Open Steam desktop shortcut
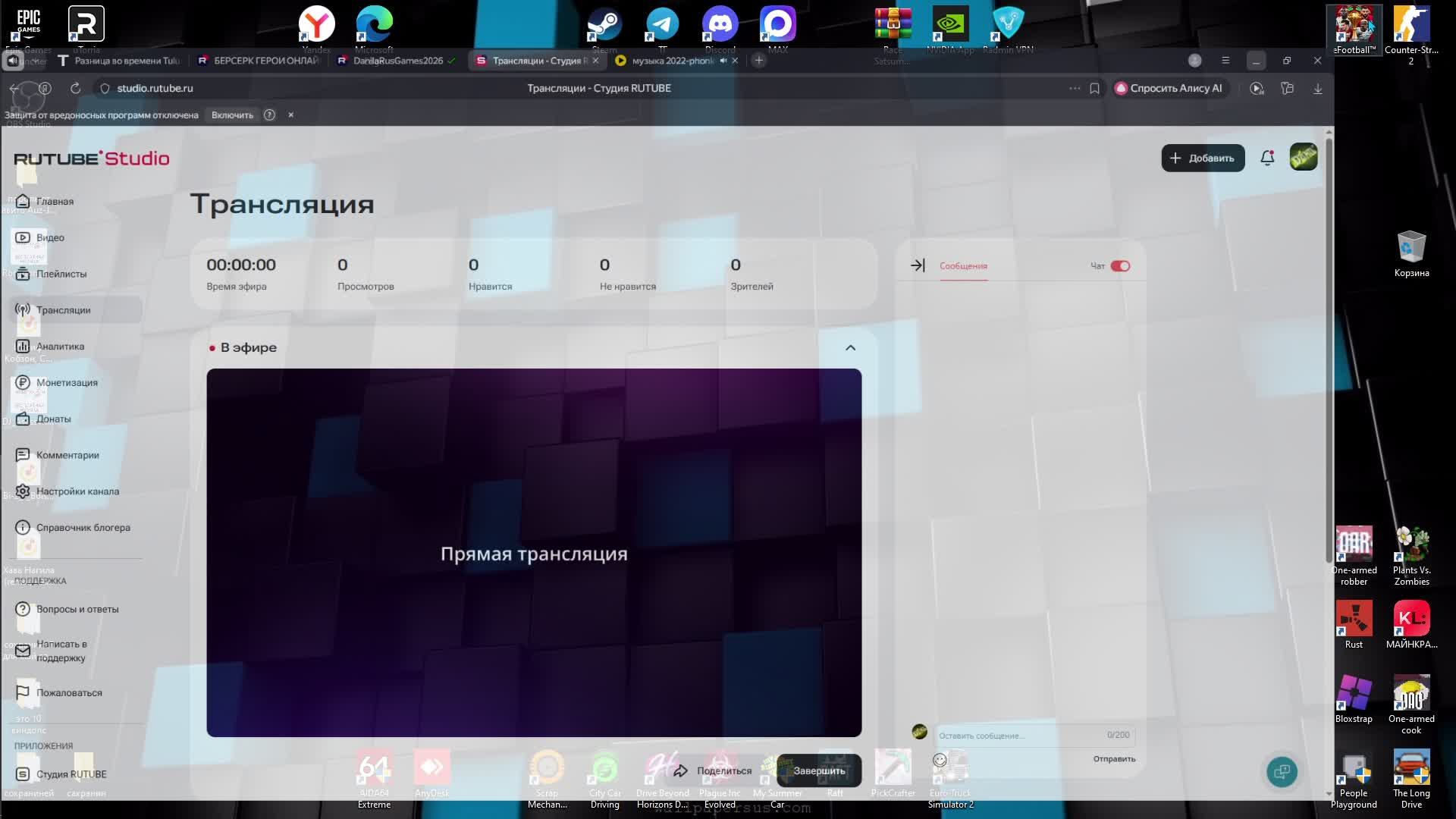The height and width of the screenshot is (819, 1456). (604, 29)
